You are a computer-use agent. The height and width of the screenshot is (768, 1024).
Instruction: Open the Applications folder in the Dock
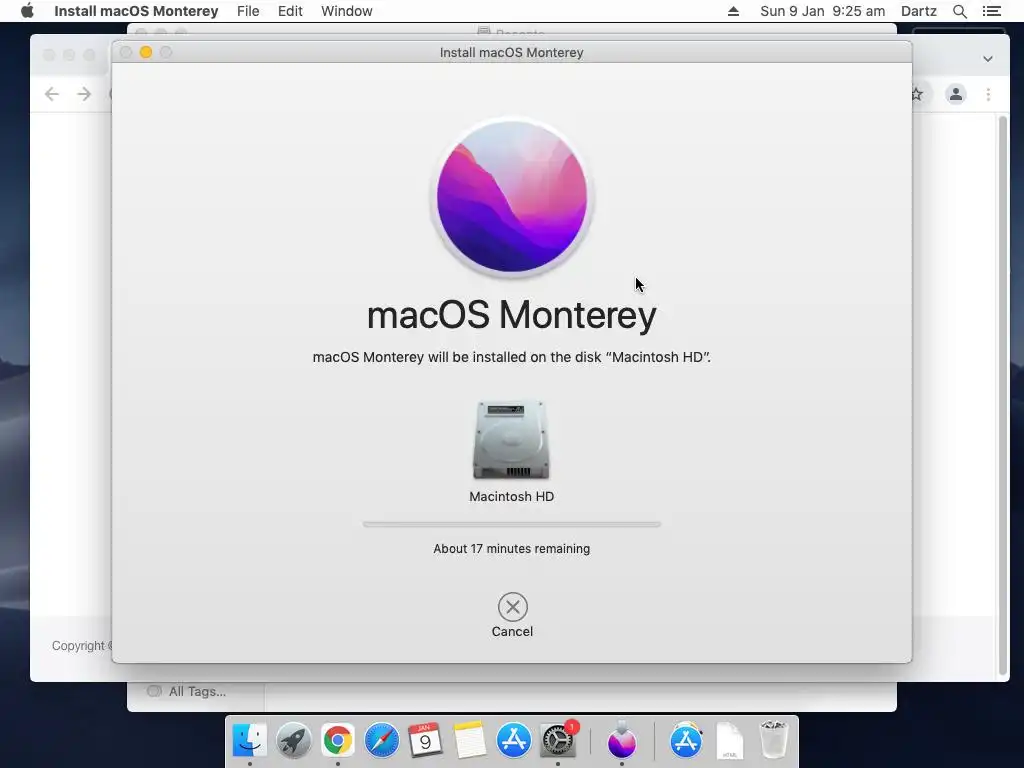click(x=686, y=740)
